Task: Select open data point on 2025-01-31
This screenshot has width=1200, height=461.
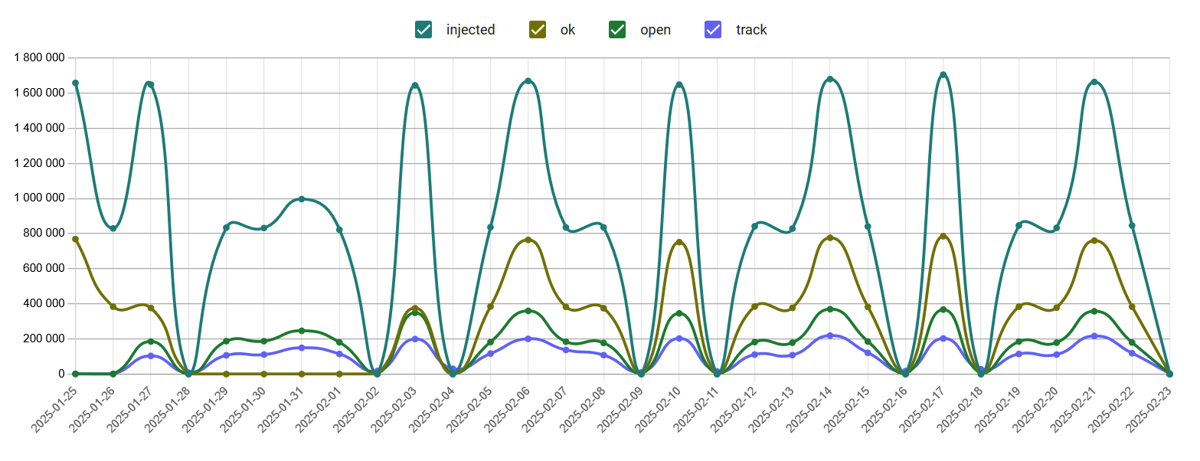Action: tap(302, 330)
